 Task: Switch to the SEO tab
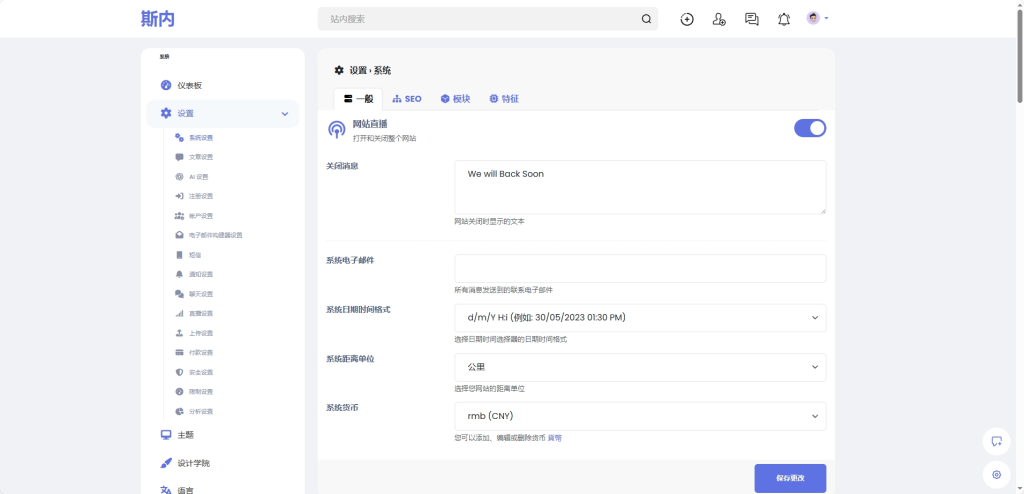(407, 99)
